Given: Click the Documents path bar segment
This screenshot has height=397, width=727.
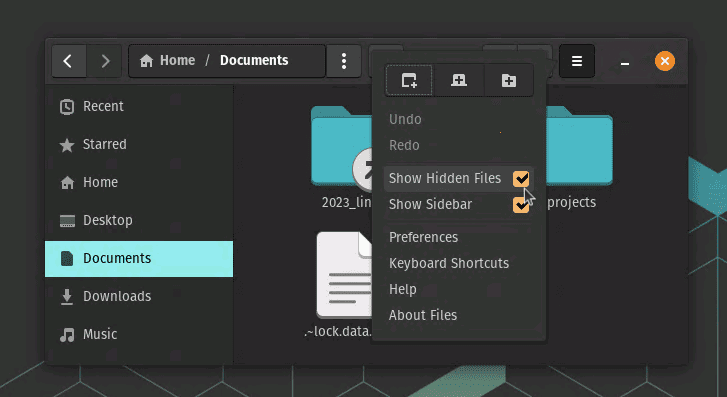Looking at the screenshot, I should [x=254, y=61].
